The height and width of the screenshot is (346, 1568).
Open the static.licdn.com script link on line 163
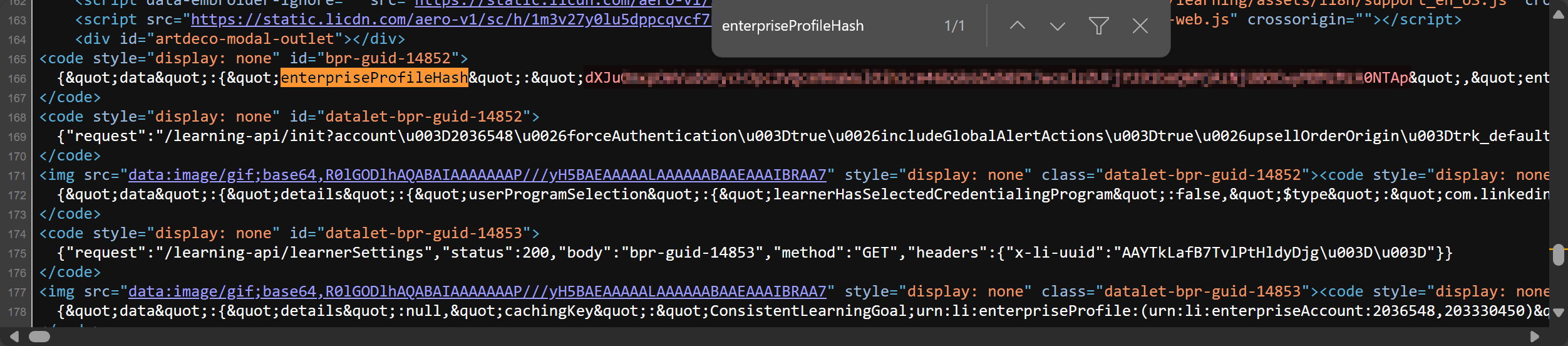[451, 19]
